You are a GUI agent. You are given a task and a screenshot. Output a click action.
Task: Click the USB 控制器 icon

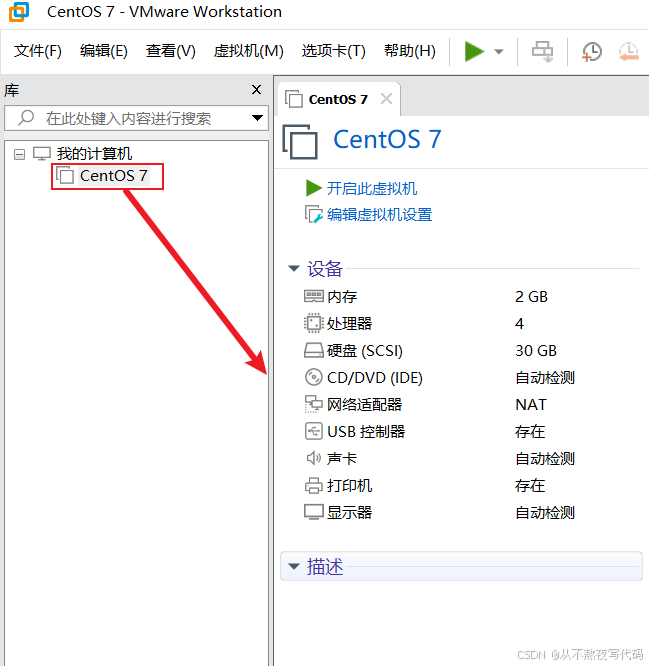tap(314, 431)
